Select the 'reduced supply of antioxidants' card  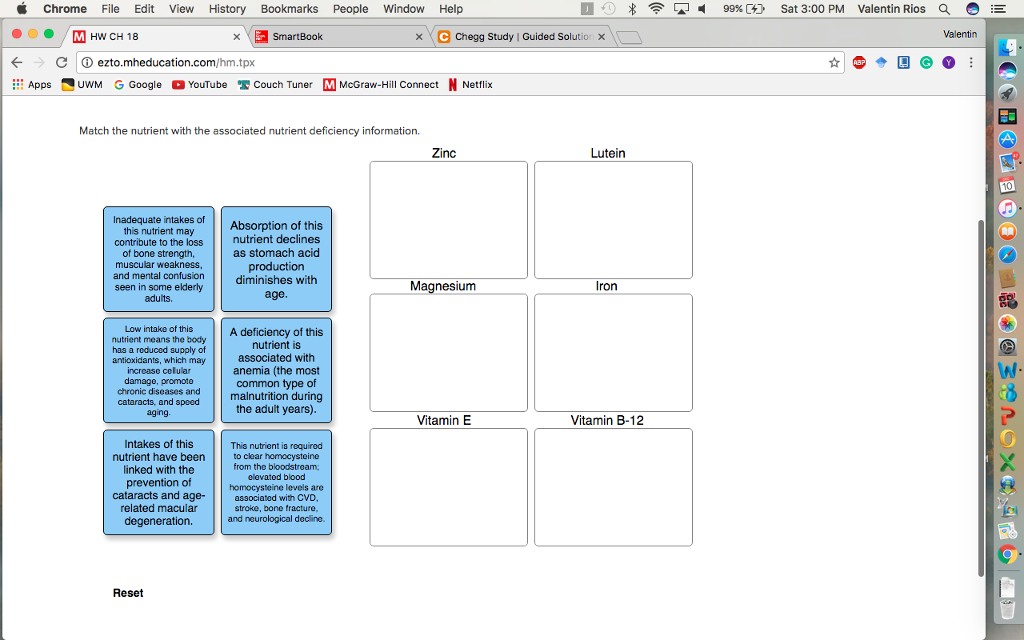tap(159, 370)
